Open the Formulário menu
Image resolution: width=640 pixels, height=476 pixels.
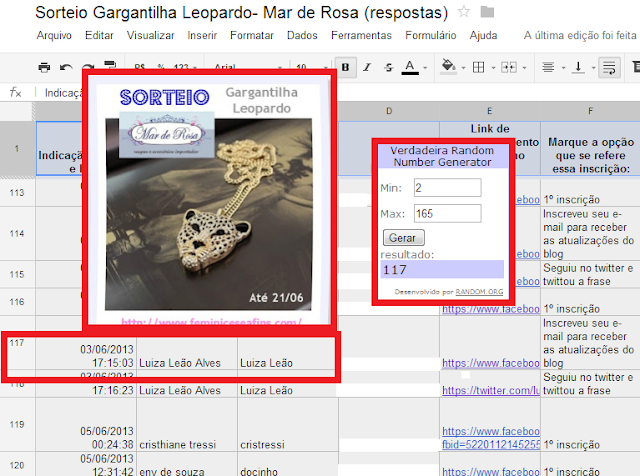click(x=431, y=36)
